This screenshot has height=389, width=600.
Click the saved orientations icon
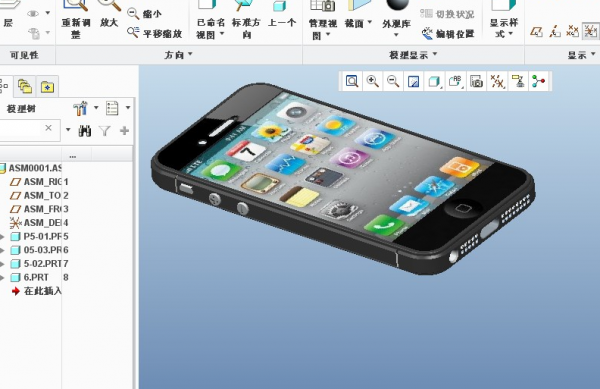(x=455, y=81)
